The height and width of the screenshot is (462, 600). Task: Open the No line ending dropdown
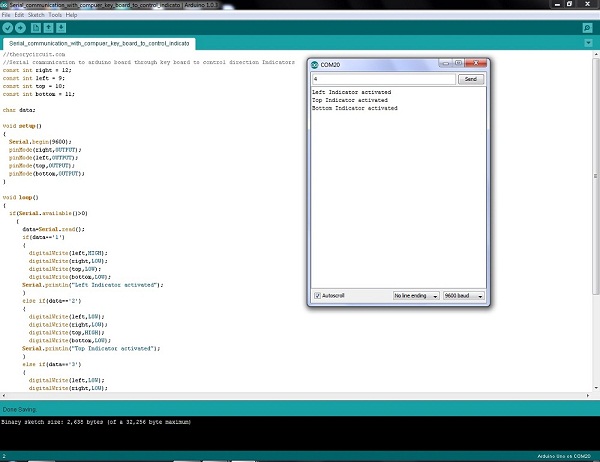[x=416, y=296]
